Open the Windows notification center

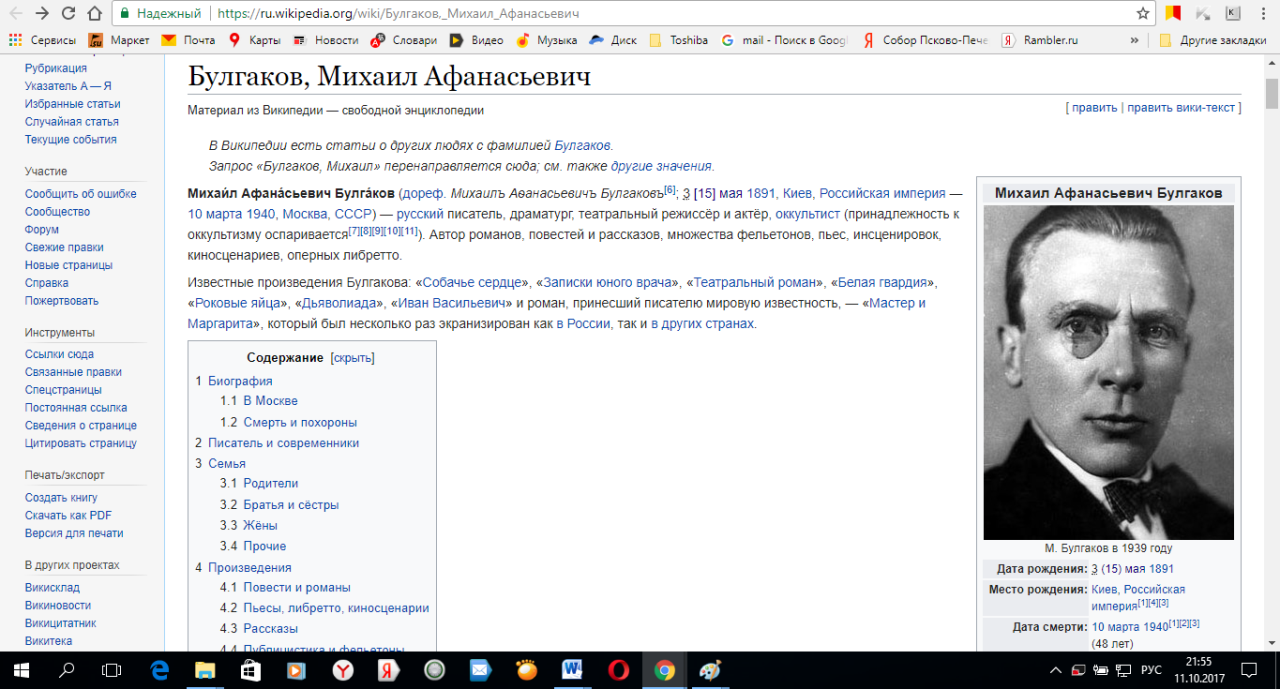coord(1248,670)
